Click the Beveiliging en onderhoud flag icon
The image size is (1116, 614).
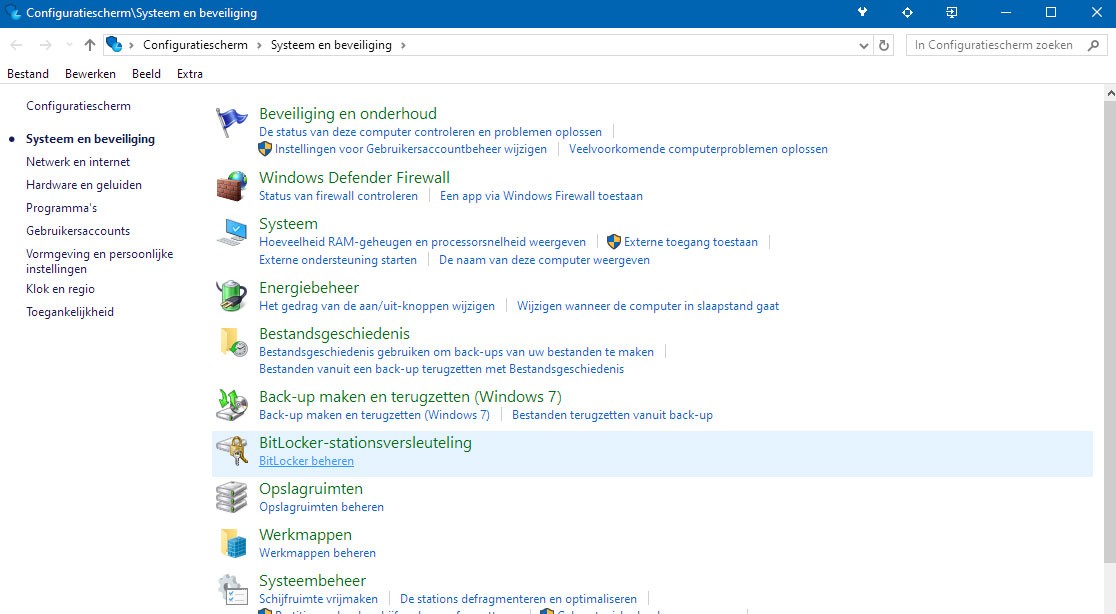pyautogui.click(x=231, y=122)
